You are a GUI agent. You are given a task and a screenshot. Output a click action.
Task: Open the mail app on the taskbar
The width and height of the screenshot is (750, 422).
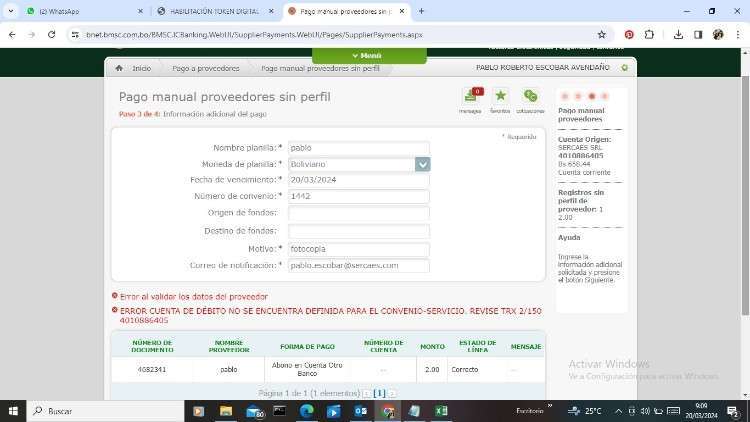[x=254, y=411]
